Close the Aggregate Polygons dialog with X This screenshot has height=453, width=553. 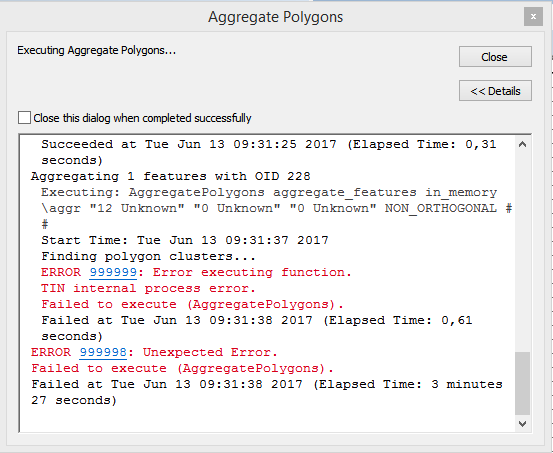(x=533, y=17)
